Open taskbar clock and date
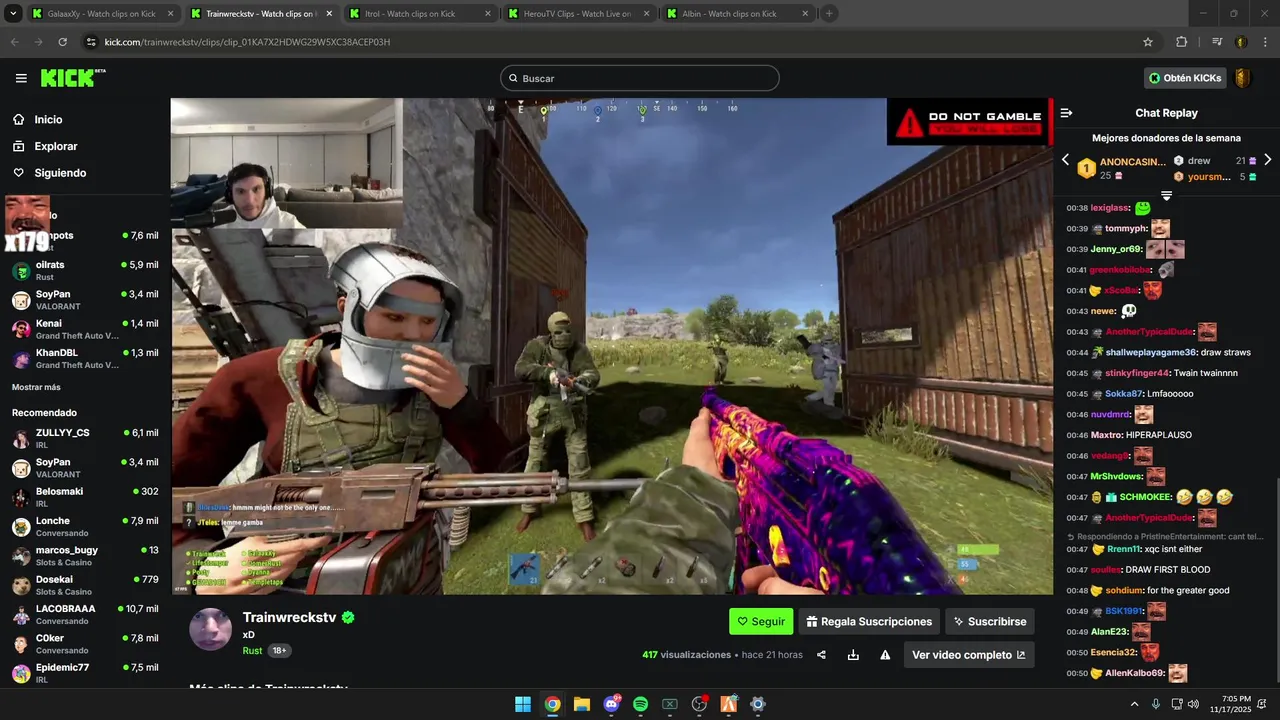 1237,704
